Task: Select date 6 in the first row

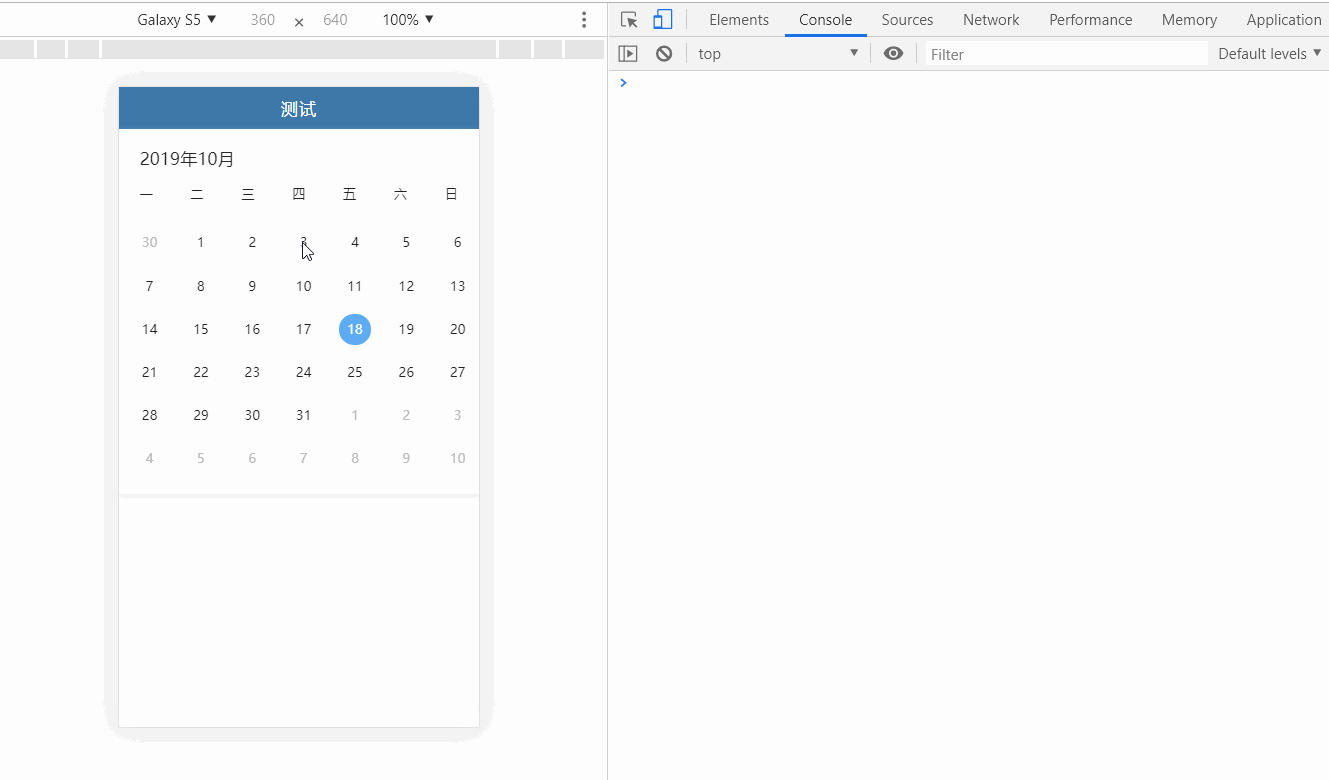Action: pyautogui.click(x=457, y=242)
